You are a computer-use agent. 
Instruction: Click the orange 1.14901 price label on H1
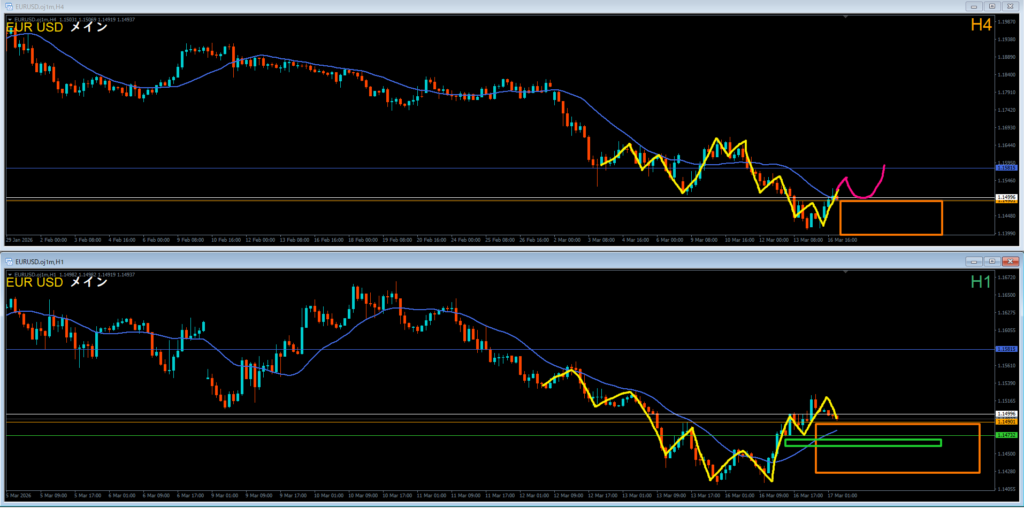[x=1007, y=422]
